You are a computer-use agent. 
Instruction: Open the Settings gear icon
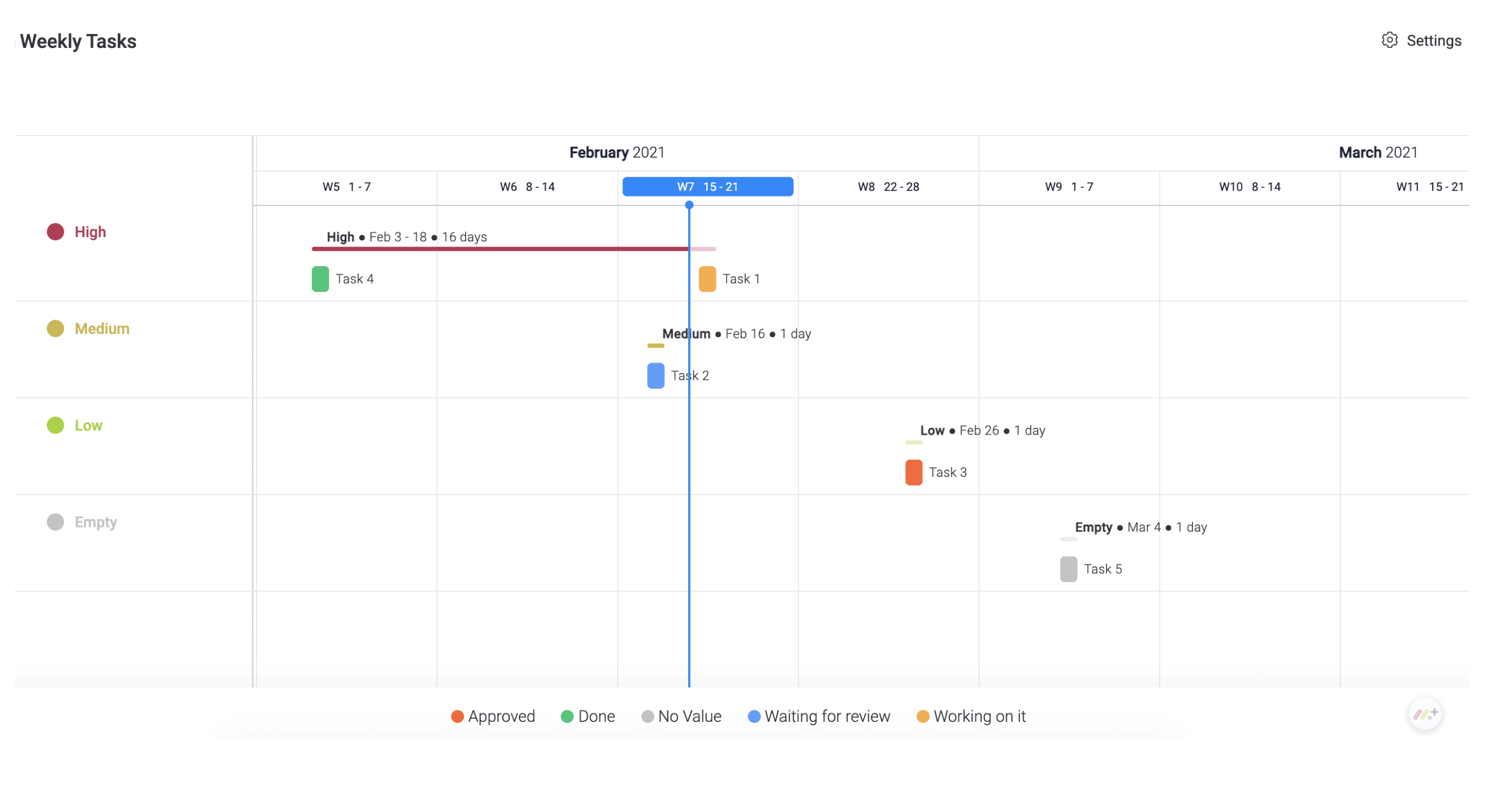[1389, 40]
